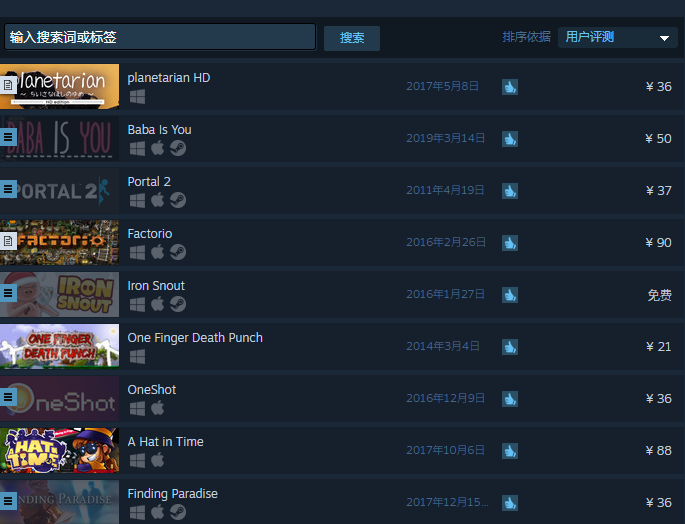The height and width of the screenshot is (524, 685).
Task: Click the document badge icon on the Factorio thumbnail
Action: click(8, 241)
